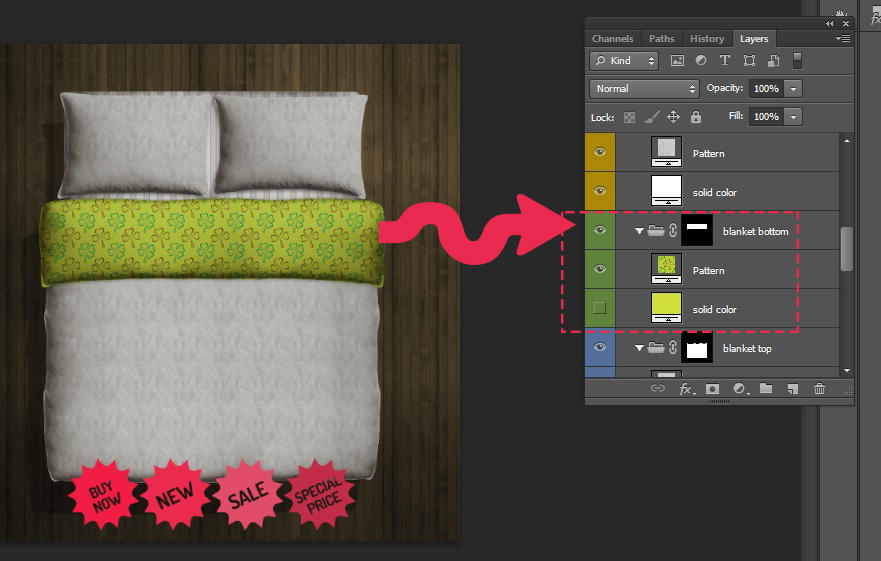Collapse the panel with double-arrow icon
Viewport: 881px width, 561px height.
click(829, 24)
